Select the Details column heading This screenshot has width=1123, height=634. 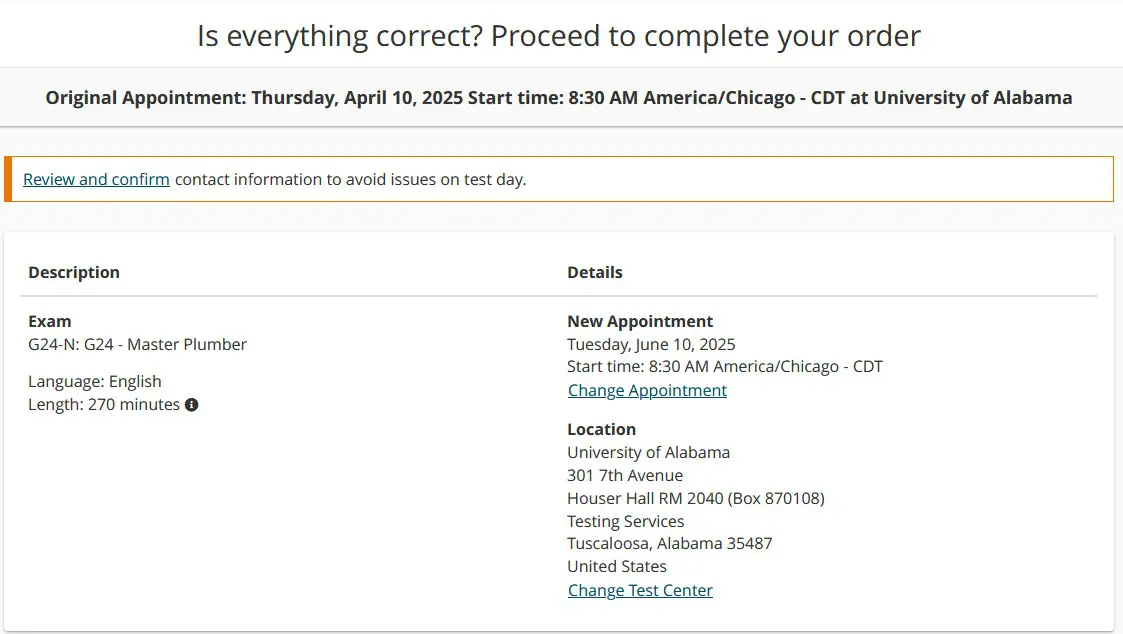tap(594, 272)
